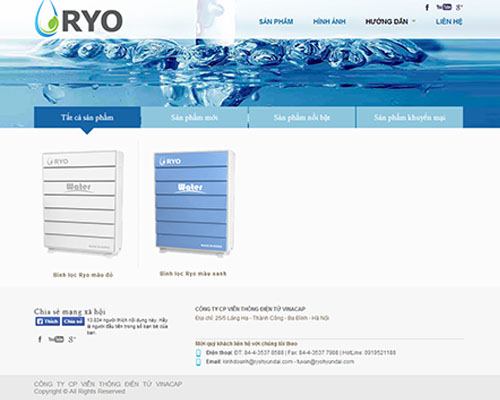Viewport: 500px width, 400px height.
Task: Switch to the Sản phẩm nổi bật tab
Action: 302,117
